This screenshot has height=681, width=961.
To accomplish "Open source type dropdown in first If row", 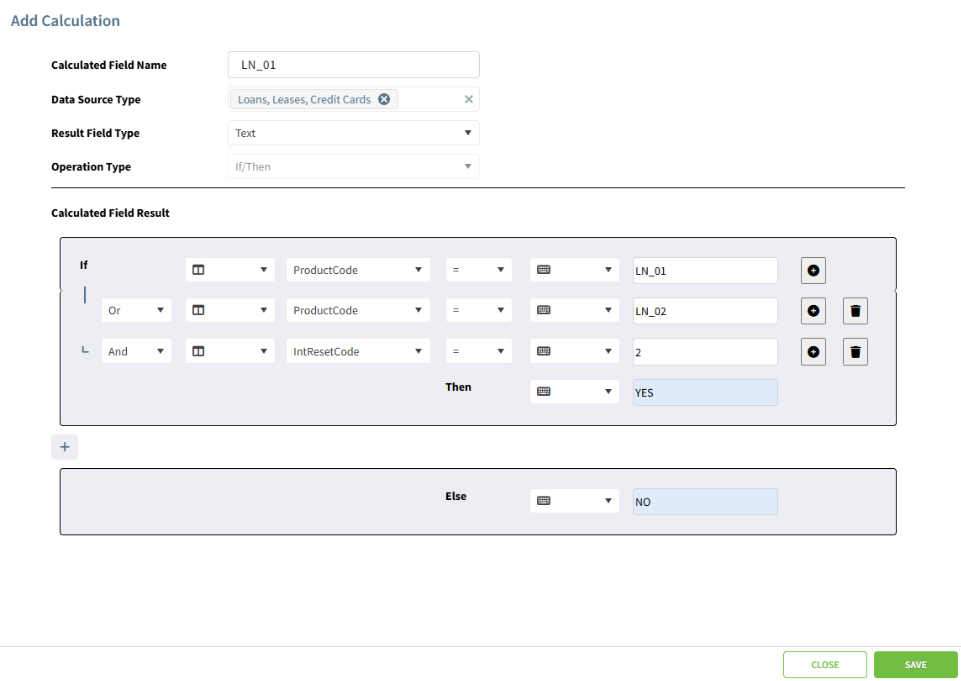I will point(230,270).
